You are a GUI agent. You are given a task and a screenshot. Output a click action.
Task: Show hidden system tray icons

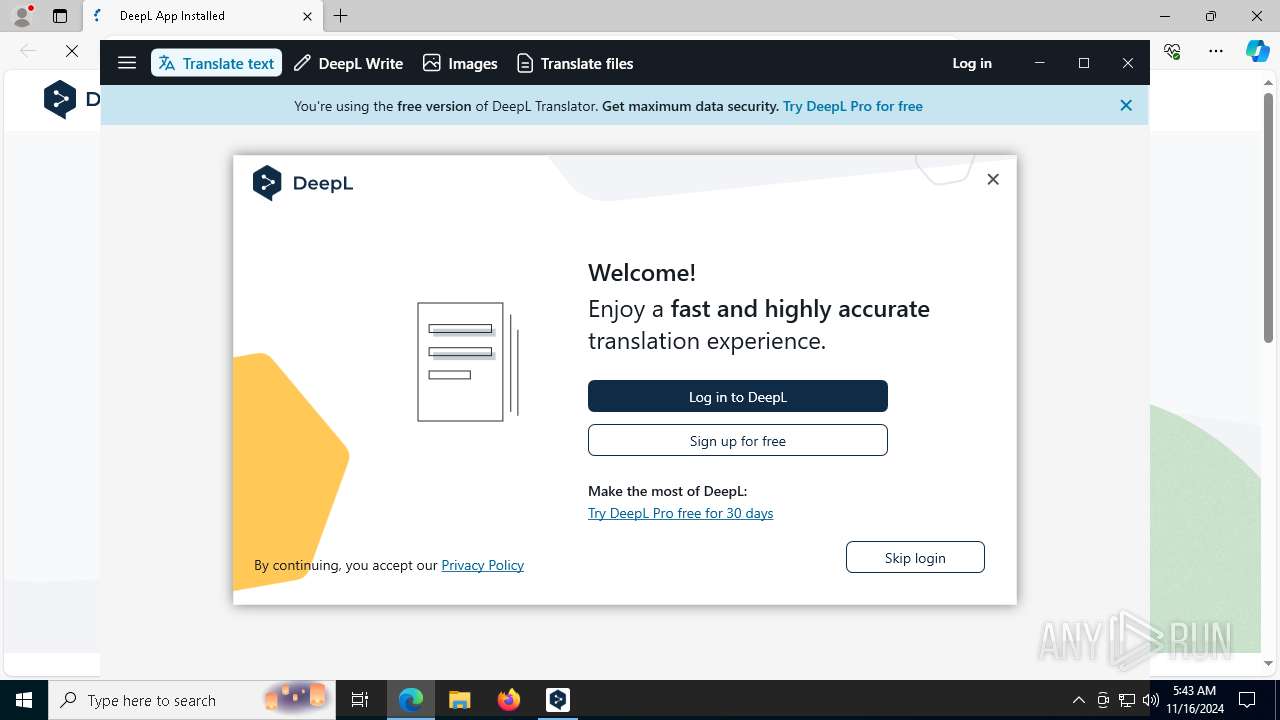(x=1078, y=700)
